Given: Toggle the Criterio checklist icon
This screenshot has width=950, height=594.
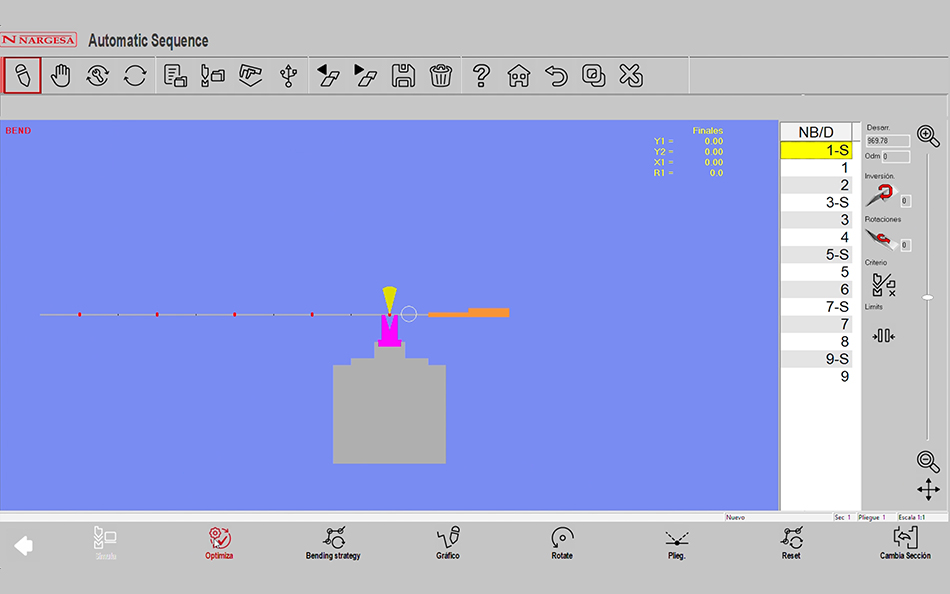Looking at the screenshot, I should (883, 285).
